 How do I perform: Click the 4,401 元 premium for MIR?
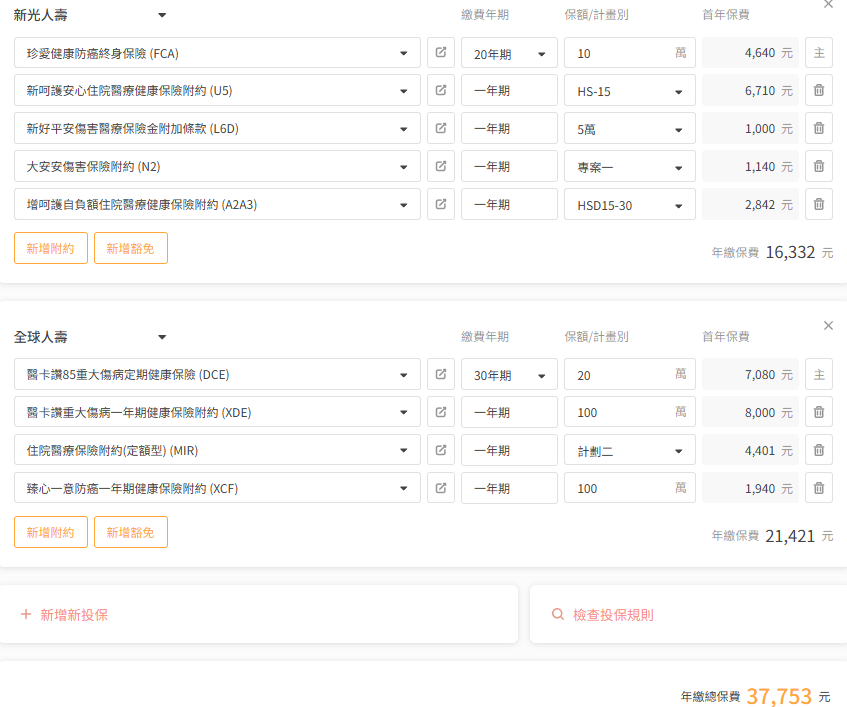tap(750, 450)
